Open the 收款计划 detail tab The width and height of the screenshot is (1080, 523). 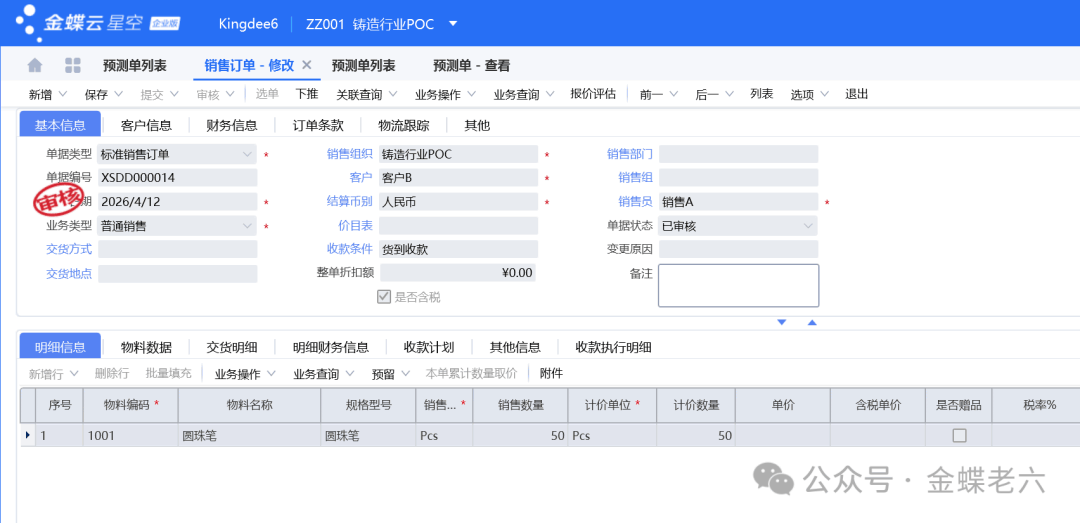[429, 347]
